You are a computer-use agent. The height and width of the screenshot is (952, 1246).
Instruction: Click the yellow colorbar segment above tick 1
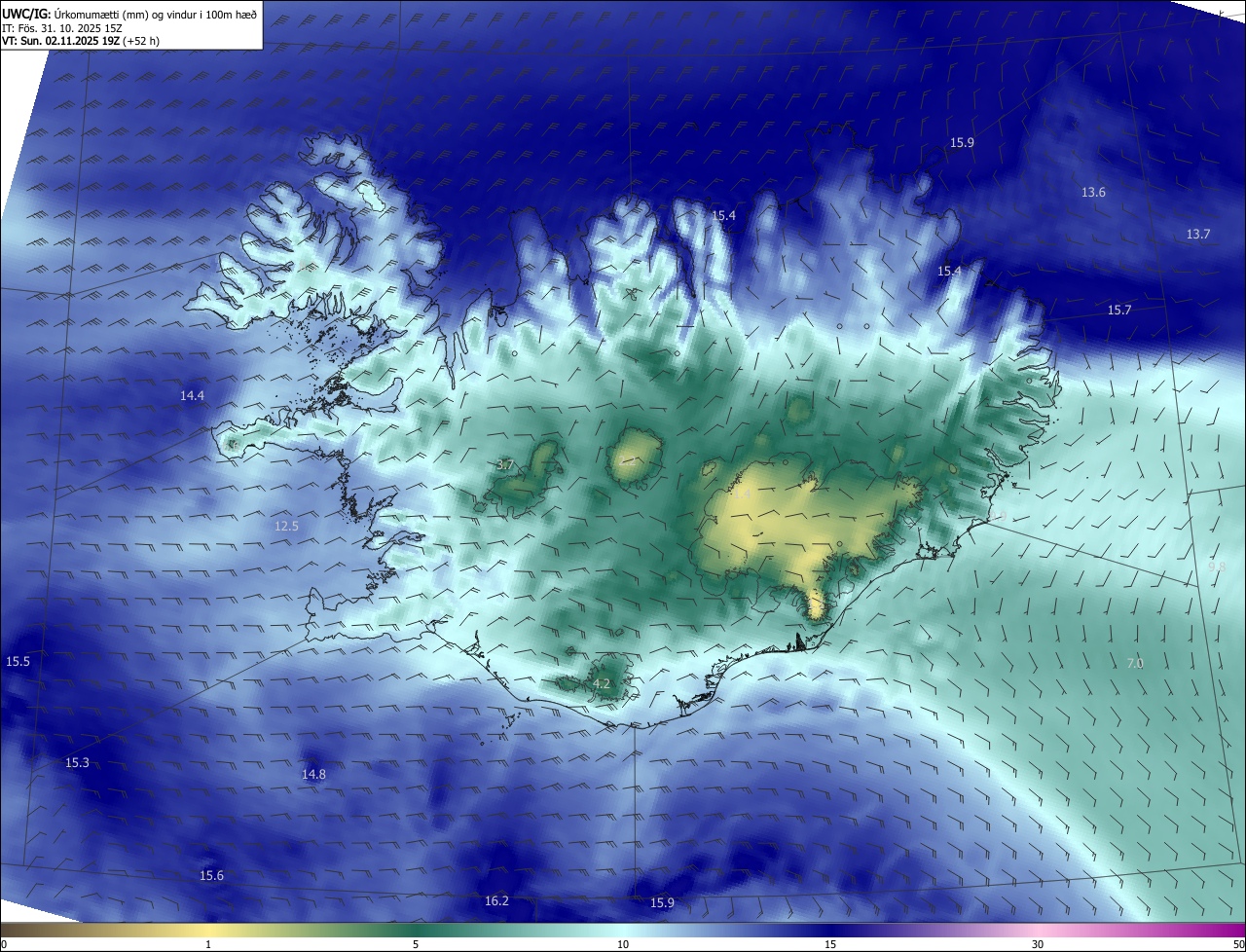(208, 930)
